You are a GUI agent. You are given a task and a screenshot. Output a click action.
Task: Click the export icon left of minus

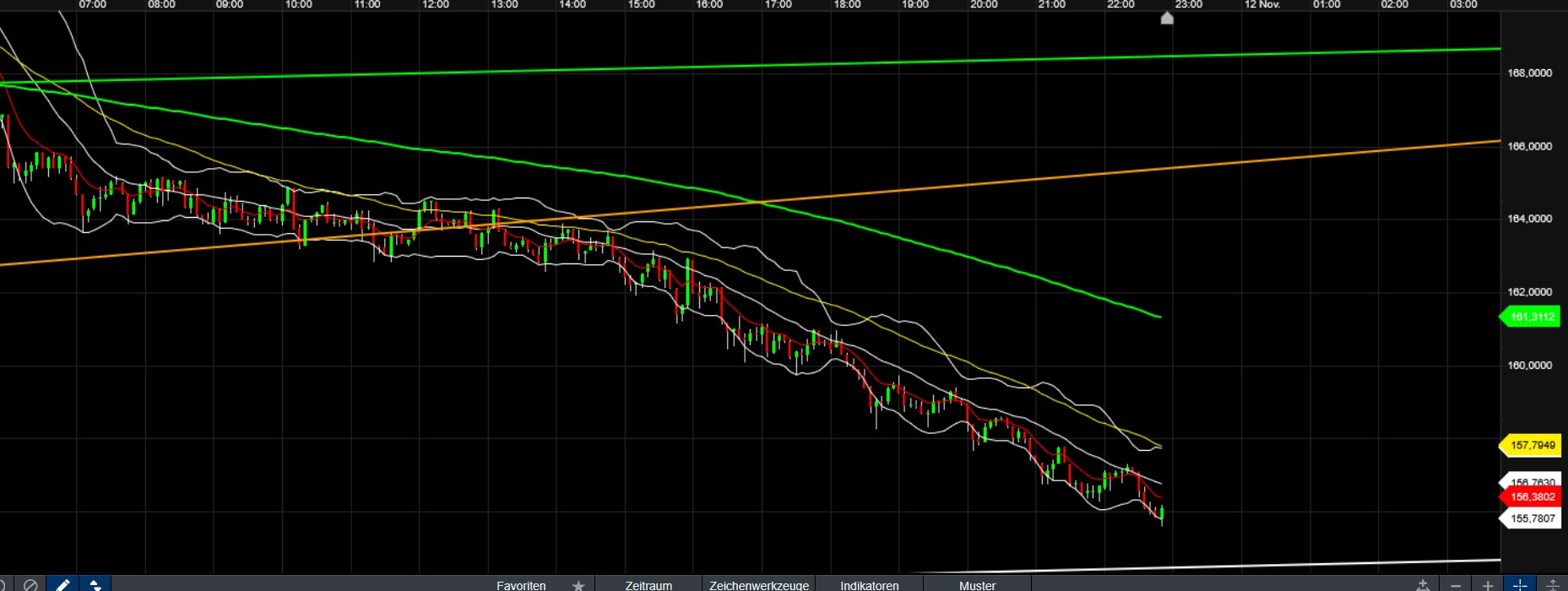point(1423,585)
